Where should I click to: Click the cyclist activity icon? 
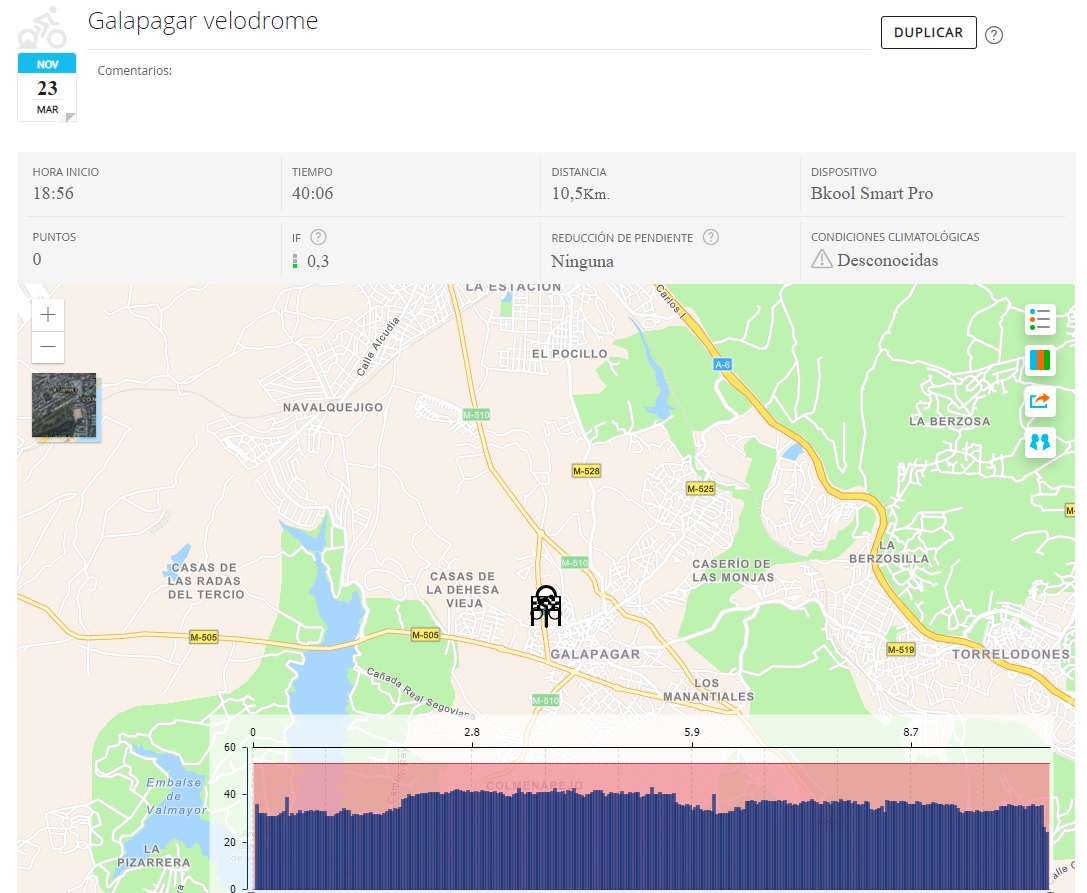[43, 28]
